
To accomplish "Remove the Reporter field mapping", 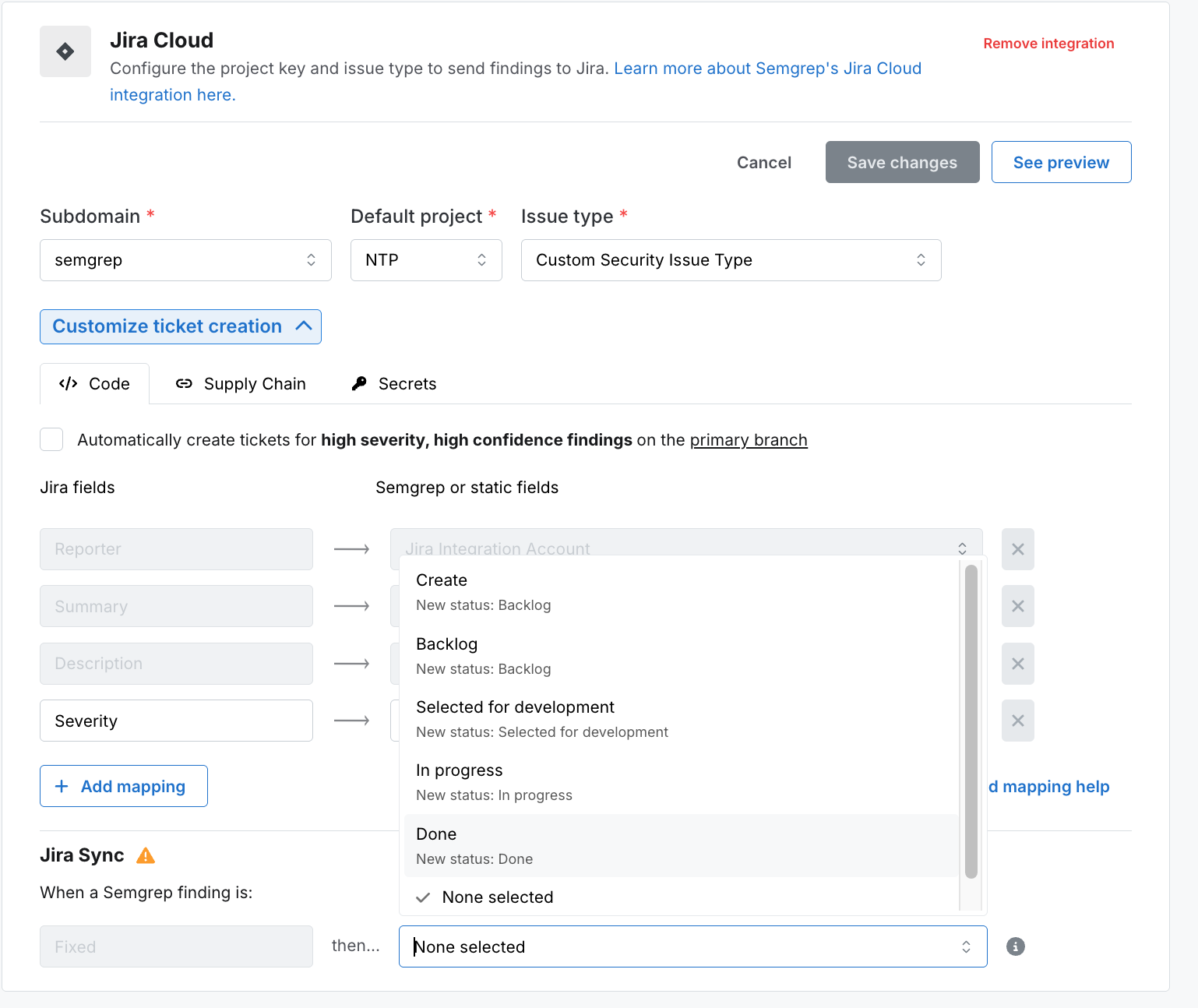I will [1017, 549].
